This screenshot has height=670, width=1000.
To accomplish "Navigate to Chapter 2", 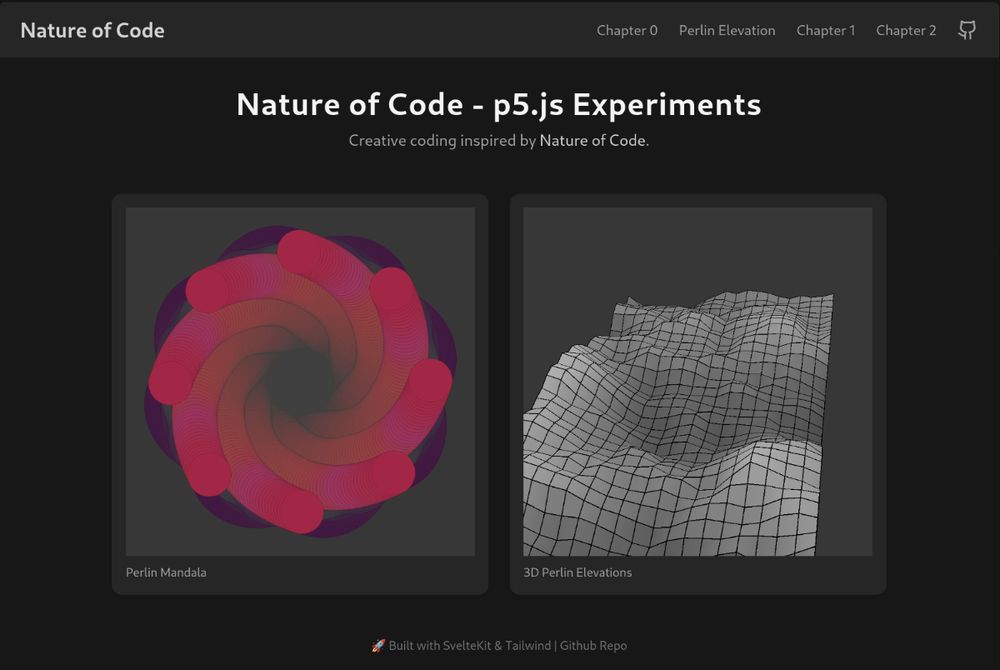I will pos(906,30).
